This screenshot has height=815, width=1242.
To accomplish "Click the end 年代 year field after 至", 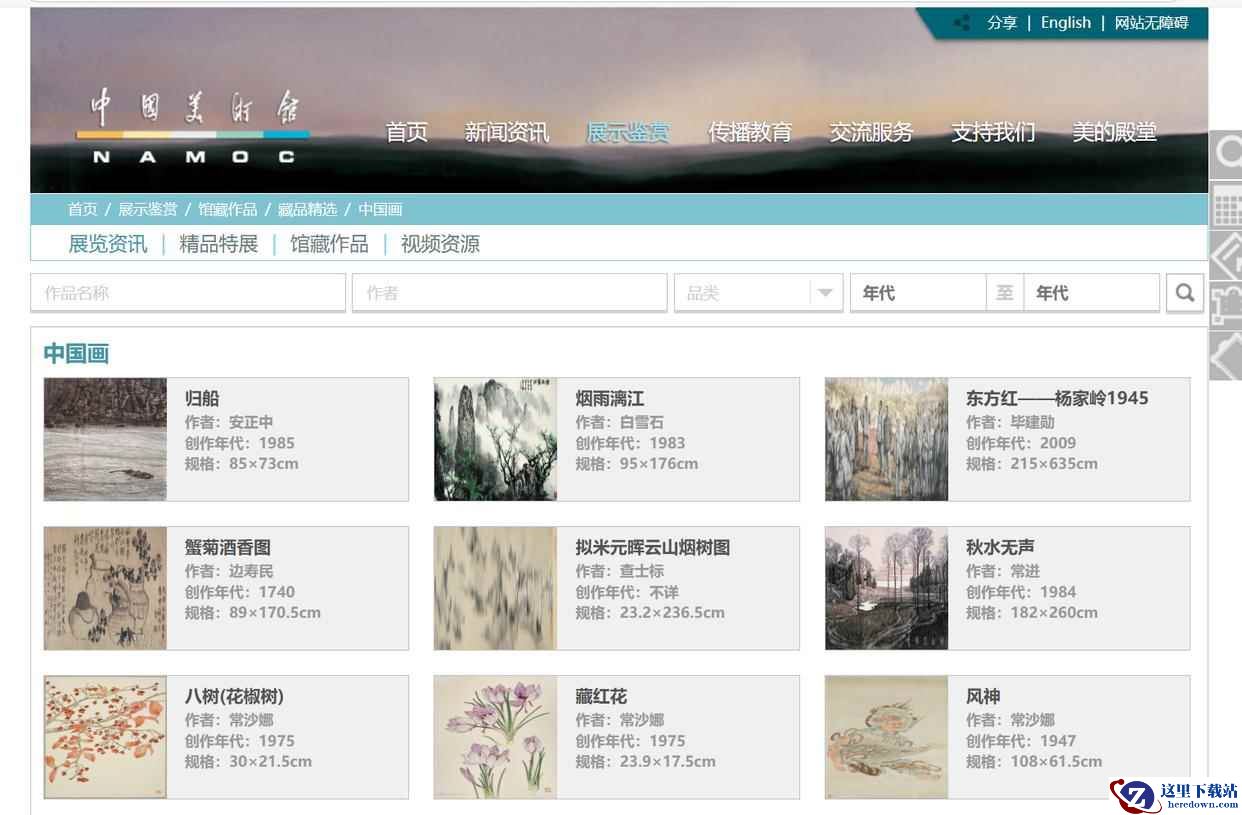I will [1092, 293].
